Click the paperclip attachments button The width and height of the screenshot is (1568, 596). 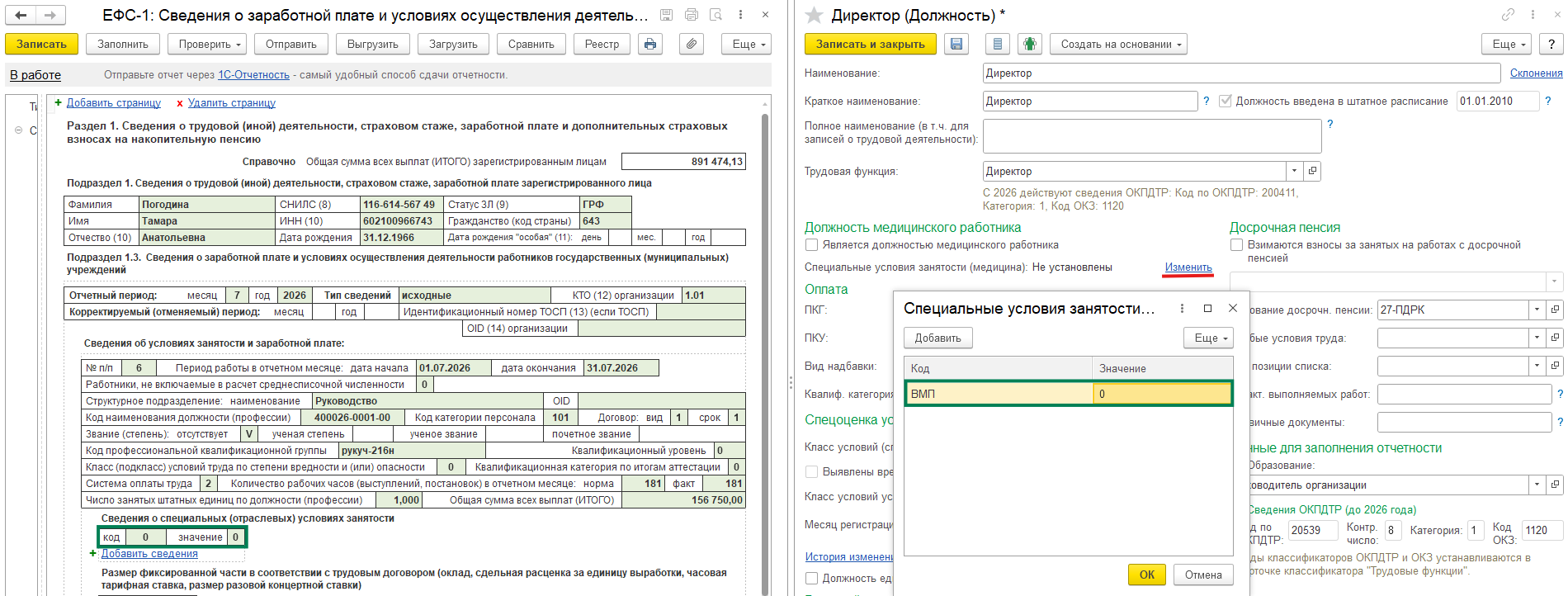(x=691, y=44)
